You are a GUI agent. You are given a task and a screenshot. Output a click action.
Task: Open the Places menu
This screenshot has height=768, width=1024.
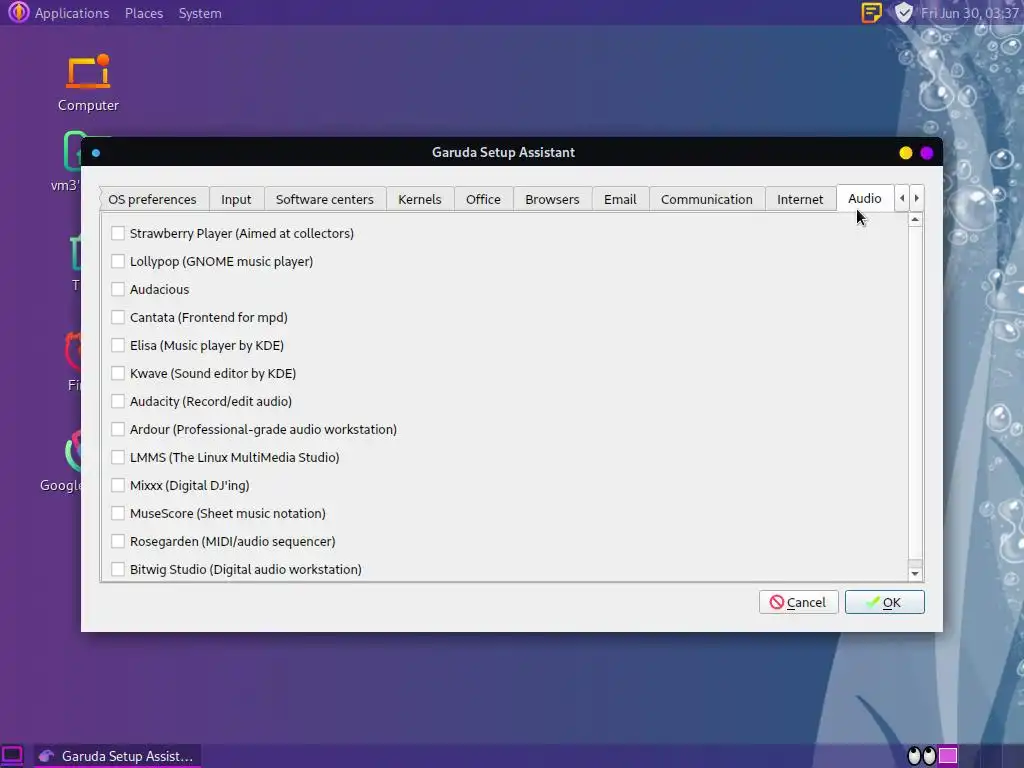tap(144, 13)
